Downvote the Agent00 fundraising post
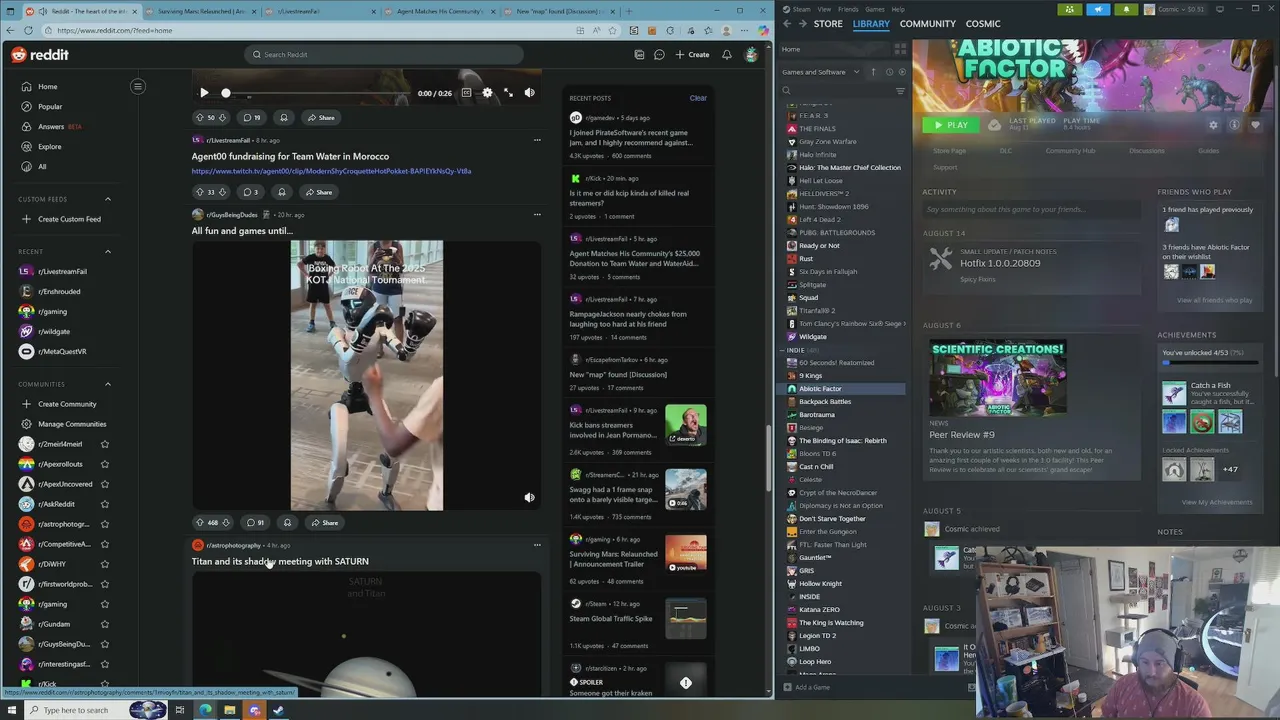 pyautogui.click(x=223, y=192)
